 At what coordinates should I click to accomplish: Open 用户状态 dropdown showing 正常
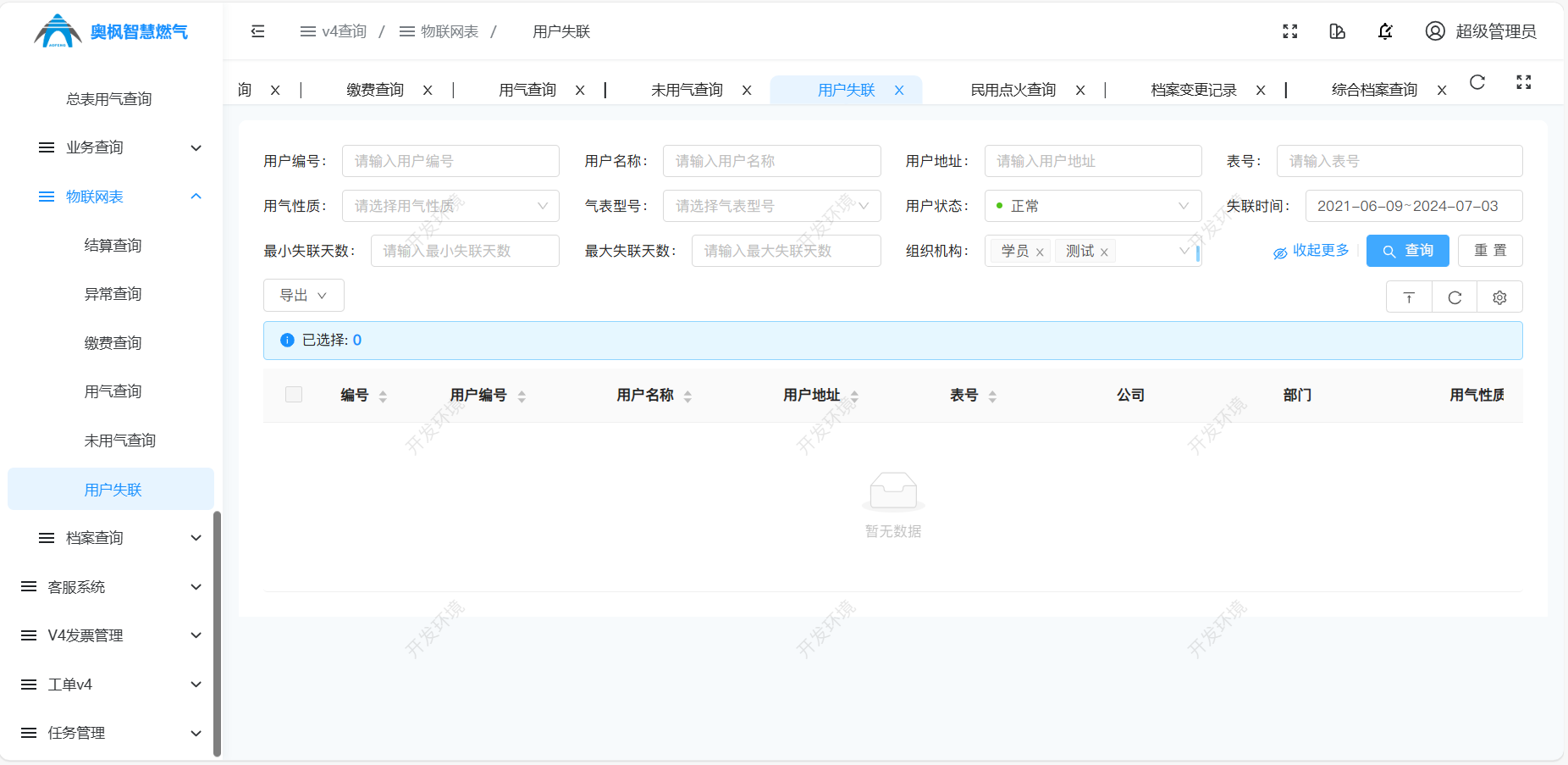pos(1093,206)
